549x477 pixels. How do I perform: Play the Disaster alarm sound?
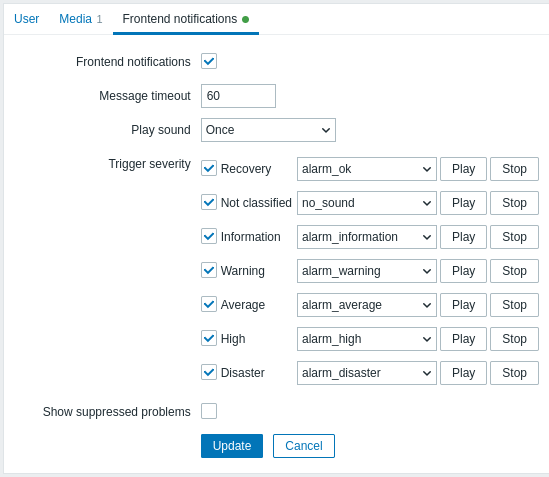pos(463,373)
